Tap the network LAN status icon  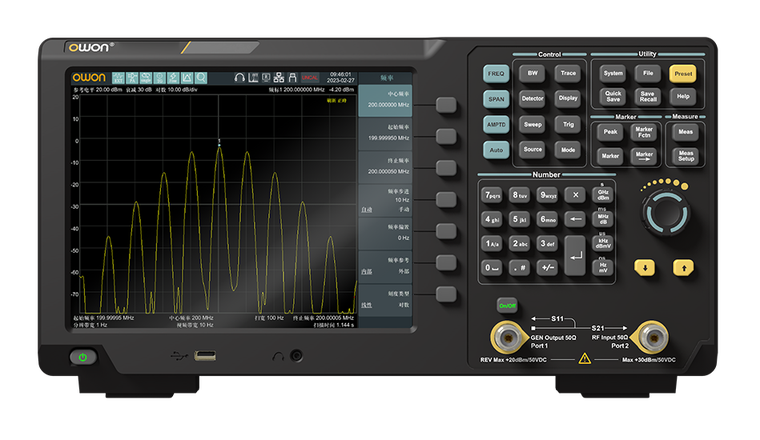point(279,78)
